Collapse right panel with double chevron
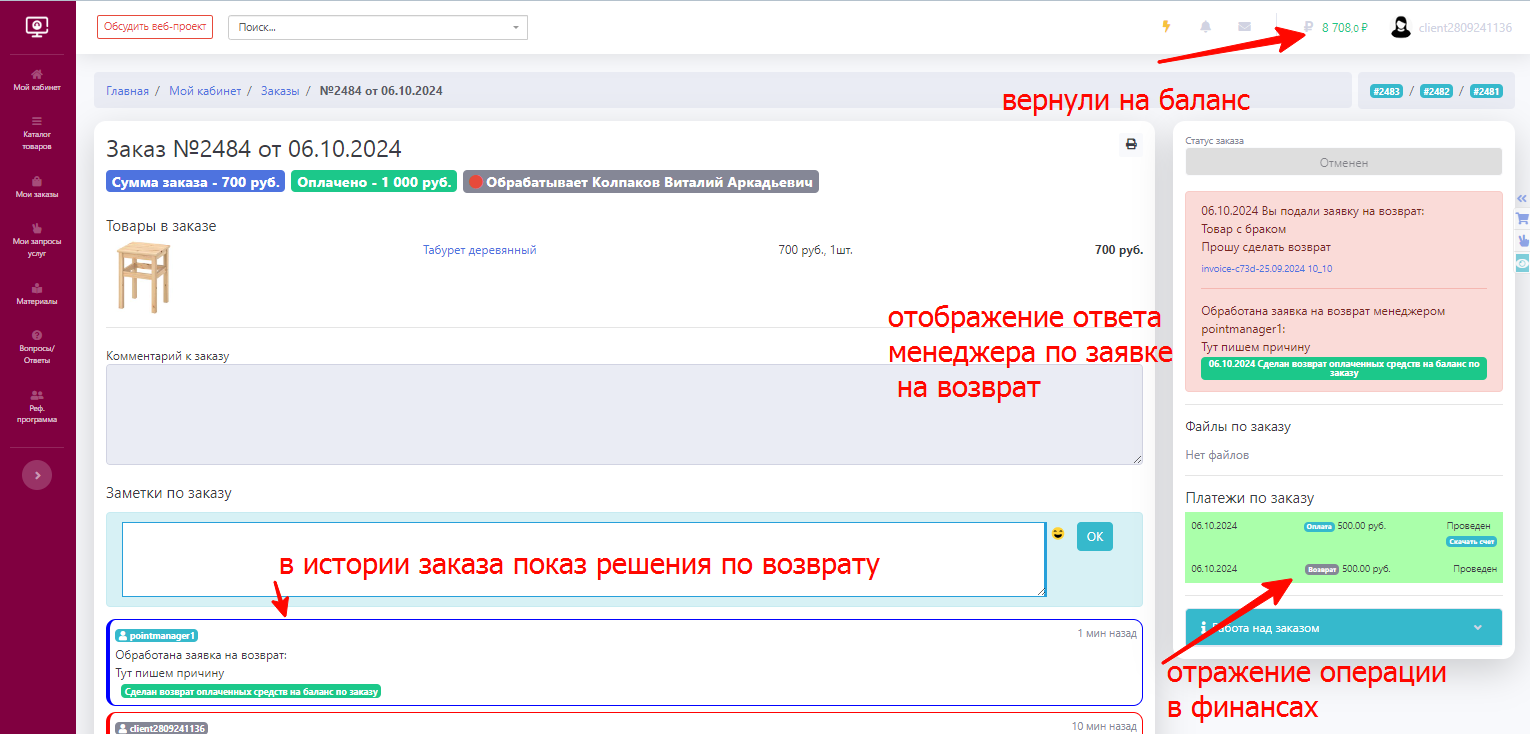Viewport: 1530px width, 734px height. [x=1522, y=197]
